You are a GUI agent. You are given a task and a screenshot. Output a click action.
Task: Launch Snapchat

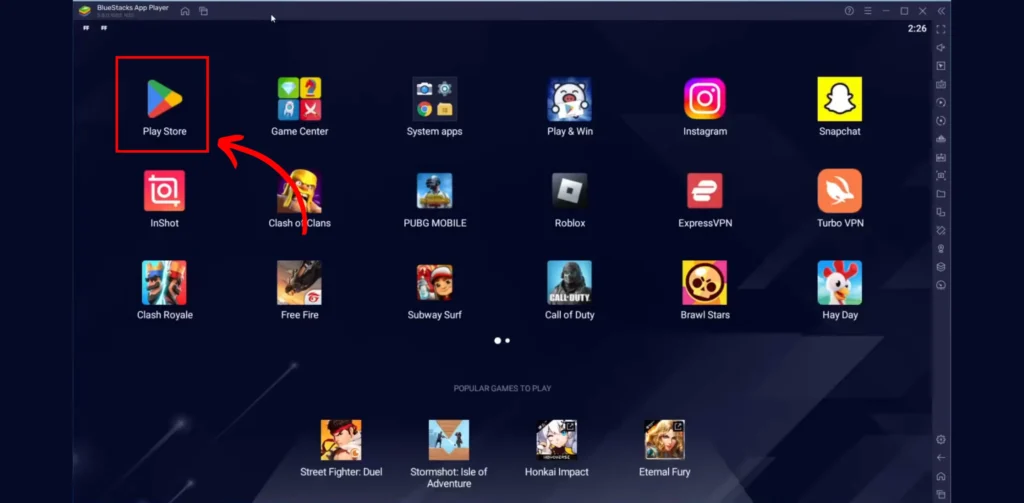pyautogui.click(x=840, y=99)
